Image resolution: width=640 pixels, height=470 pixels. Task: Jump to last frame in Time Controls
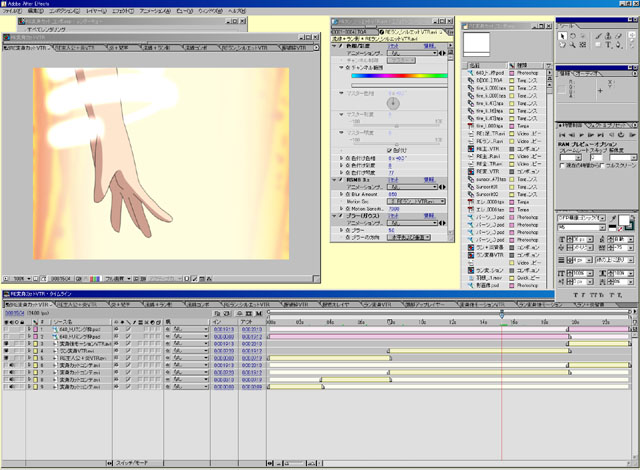coord(600,135)
